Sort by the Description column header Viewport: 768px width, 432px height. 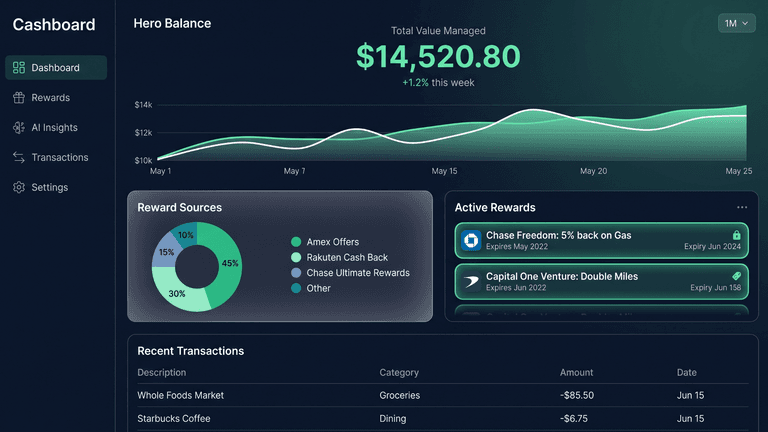click(162, 372)
